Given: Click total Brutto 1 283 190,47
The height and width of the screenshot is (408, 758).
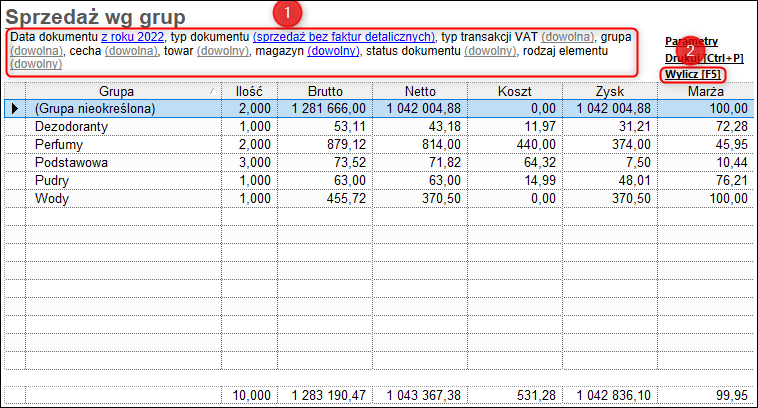Looking at the screenshot, I should 329,395.
